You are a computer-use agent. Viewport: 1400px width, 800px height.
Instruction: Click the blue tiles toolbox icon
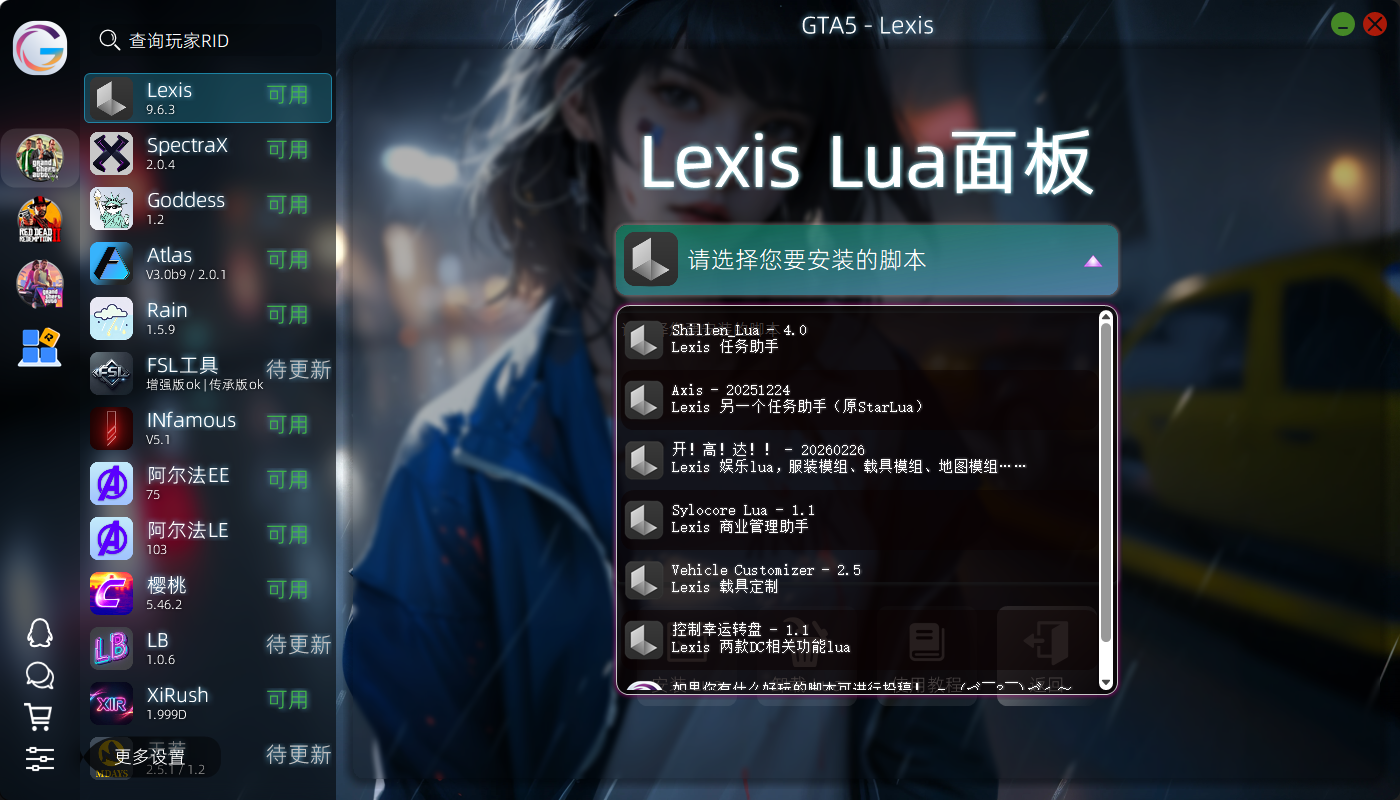pos(40,347)
